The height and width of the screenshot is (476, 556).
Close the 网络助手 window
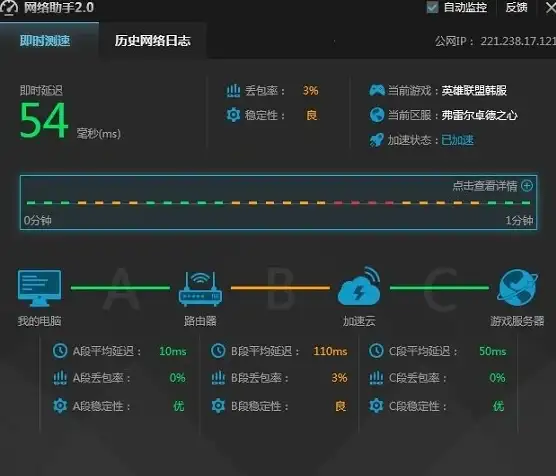coord(551,7)
